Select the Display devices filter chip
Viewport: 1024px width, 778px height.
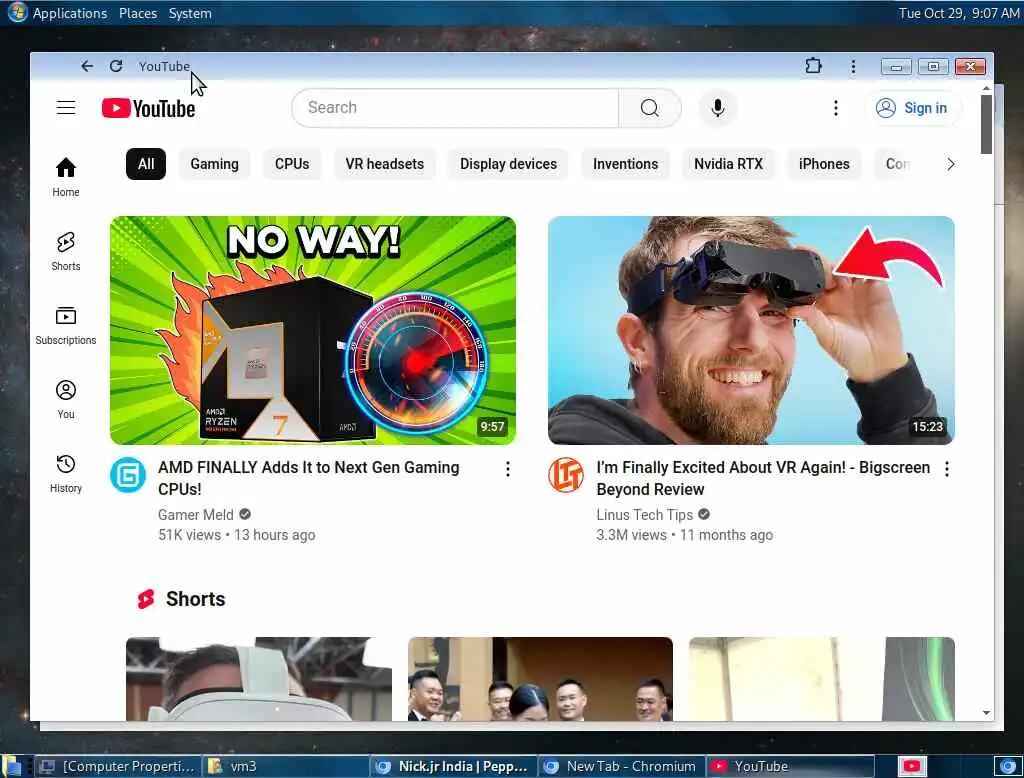pos(508,164)
